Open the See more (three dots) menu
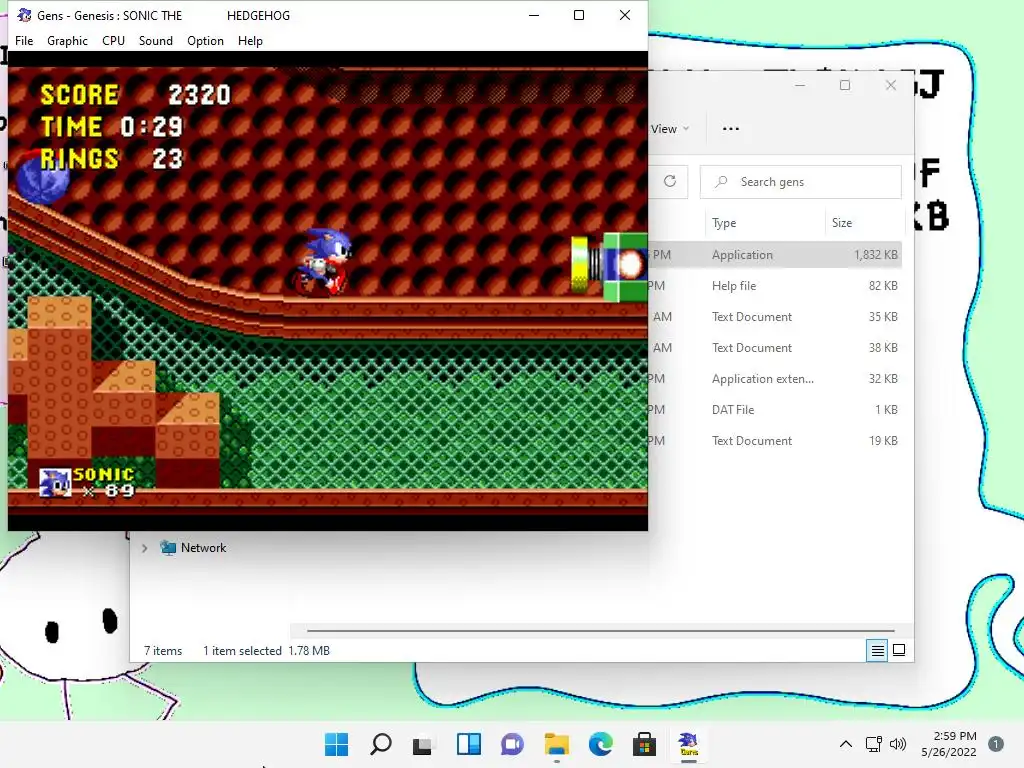Image resolution: width=1024 pixels, height=768 pixels. pos(731,129)
